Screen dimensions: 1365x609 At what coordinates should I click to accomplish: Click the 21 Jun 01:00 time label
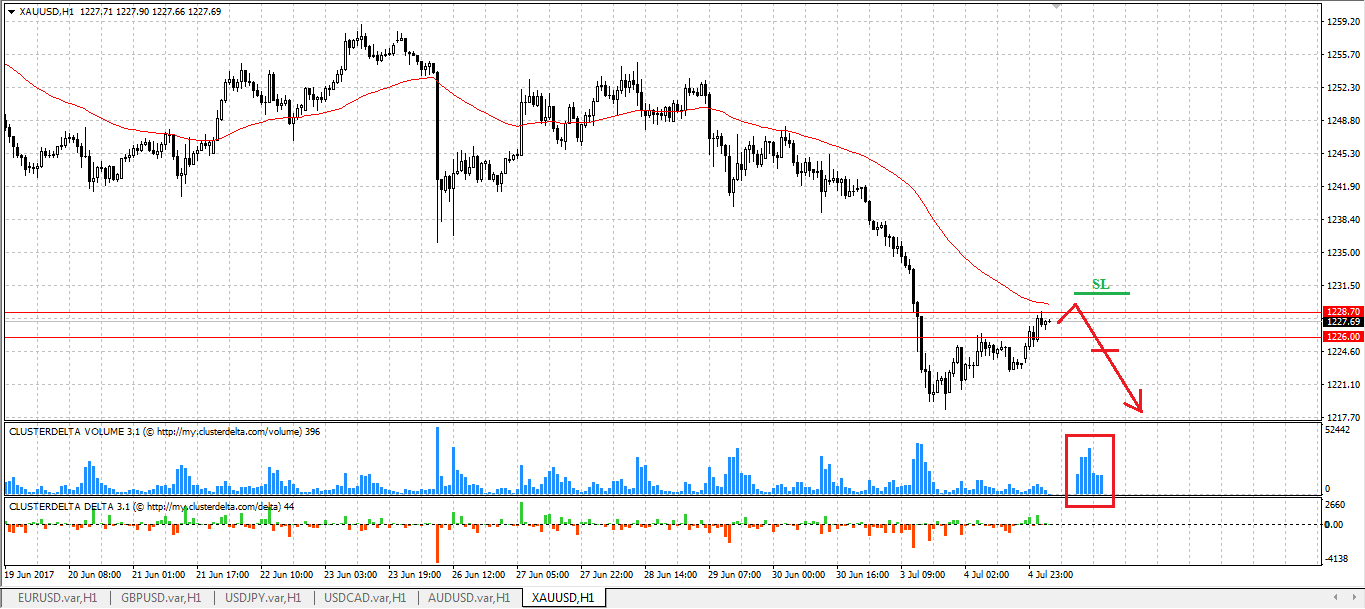pyautogui.click(x=159, y=576)
